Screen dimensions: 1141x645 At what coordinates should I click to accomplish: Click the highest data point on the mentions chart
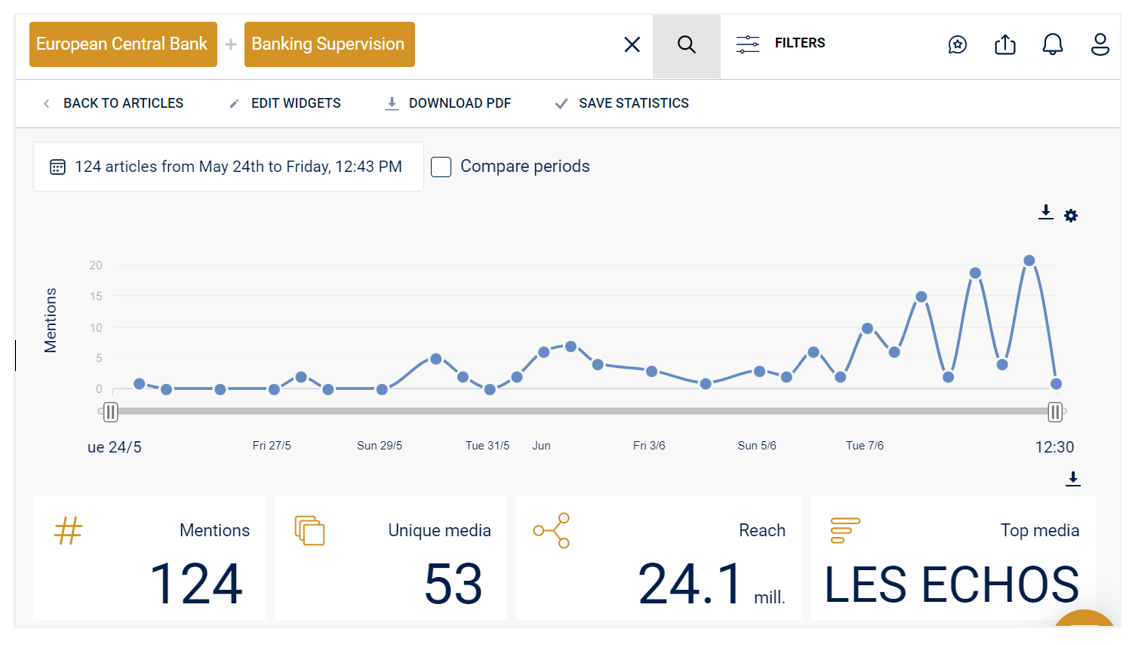point(1029,261)
